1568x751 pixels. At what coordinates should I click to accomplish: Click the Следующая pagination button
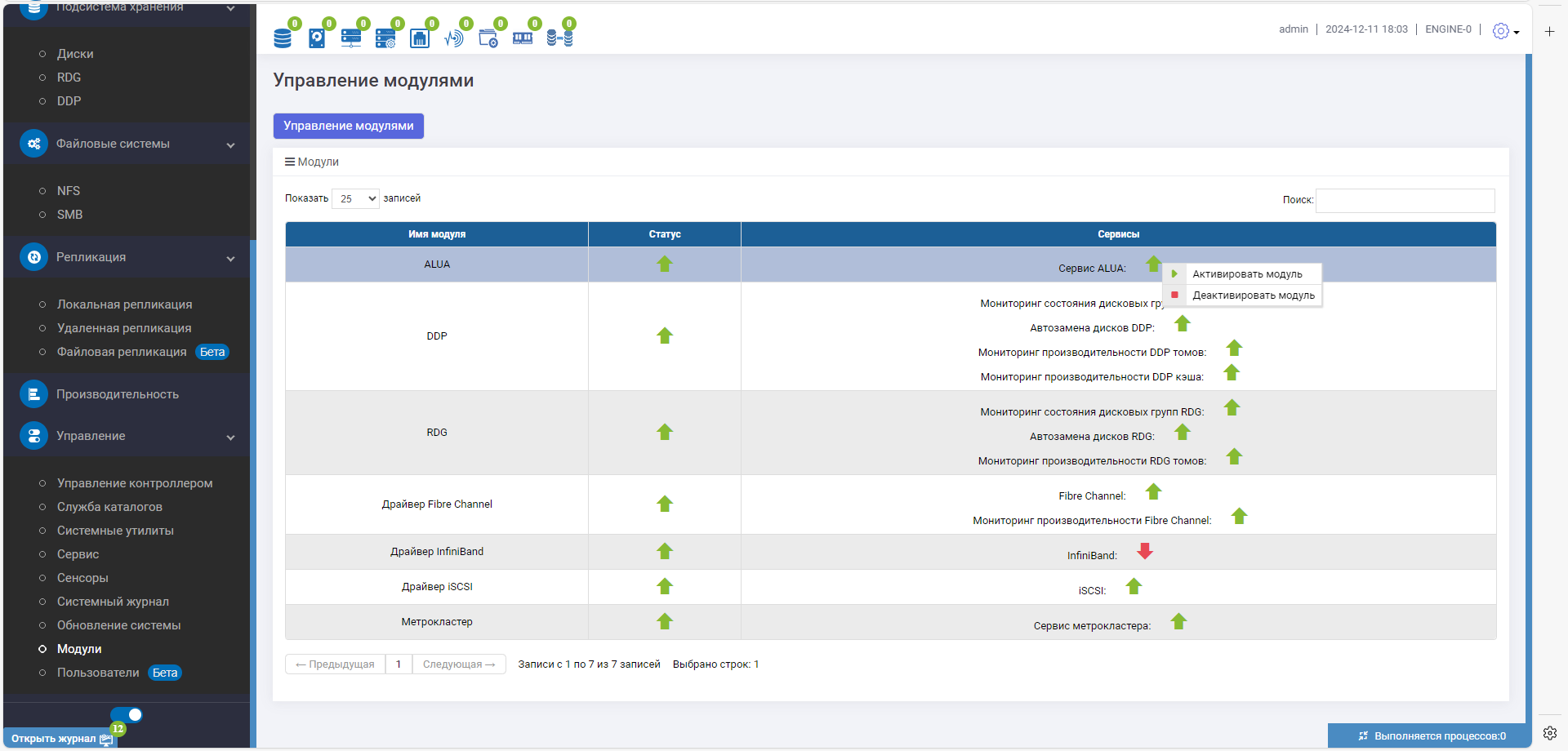click(x=459, y=664)
